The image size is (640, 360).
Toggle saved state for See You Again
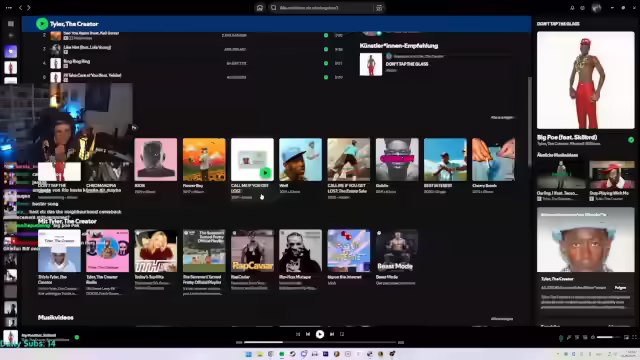(x=326, y=35)
